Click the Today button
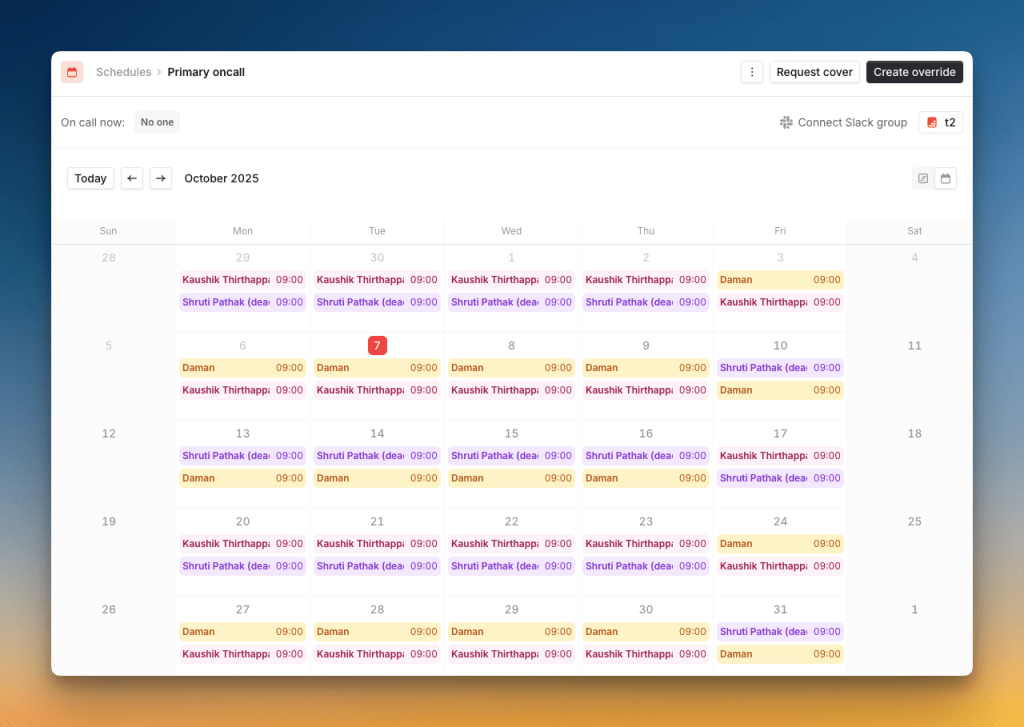 tap(90, 178)
